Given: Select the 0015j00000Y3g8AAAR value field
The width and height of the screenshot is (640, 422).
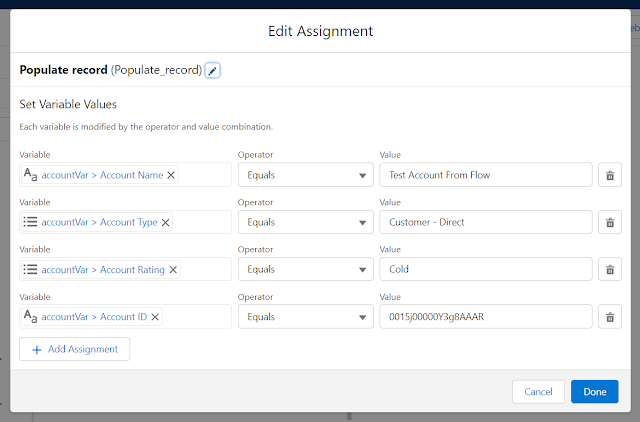Looking at the screenshot, I should click(486, 317).
